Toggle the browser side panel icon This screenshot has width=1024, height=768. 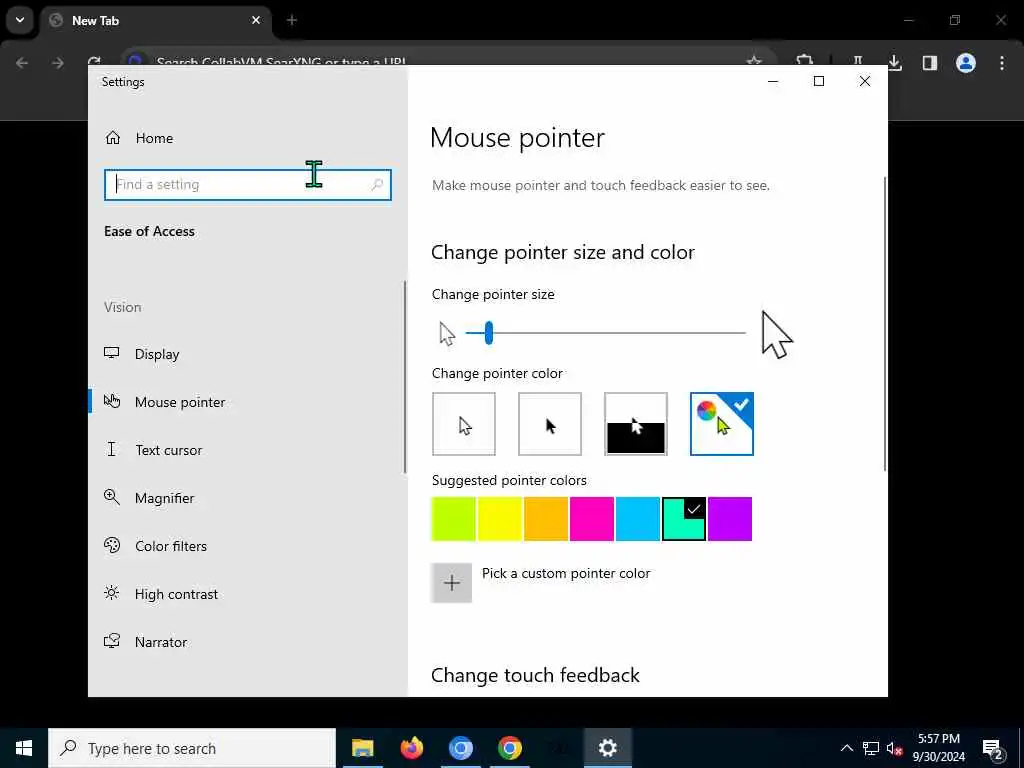tap(930, 63)
